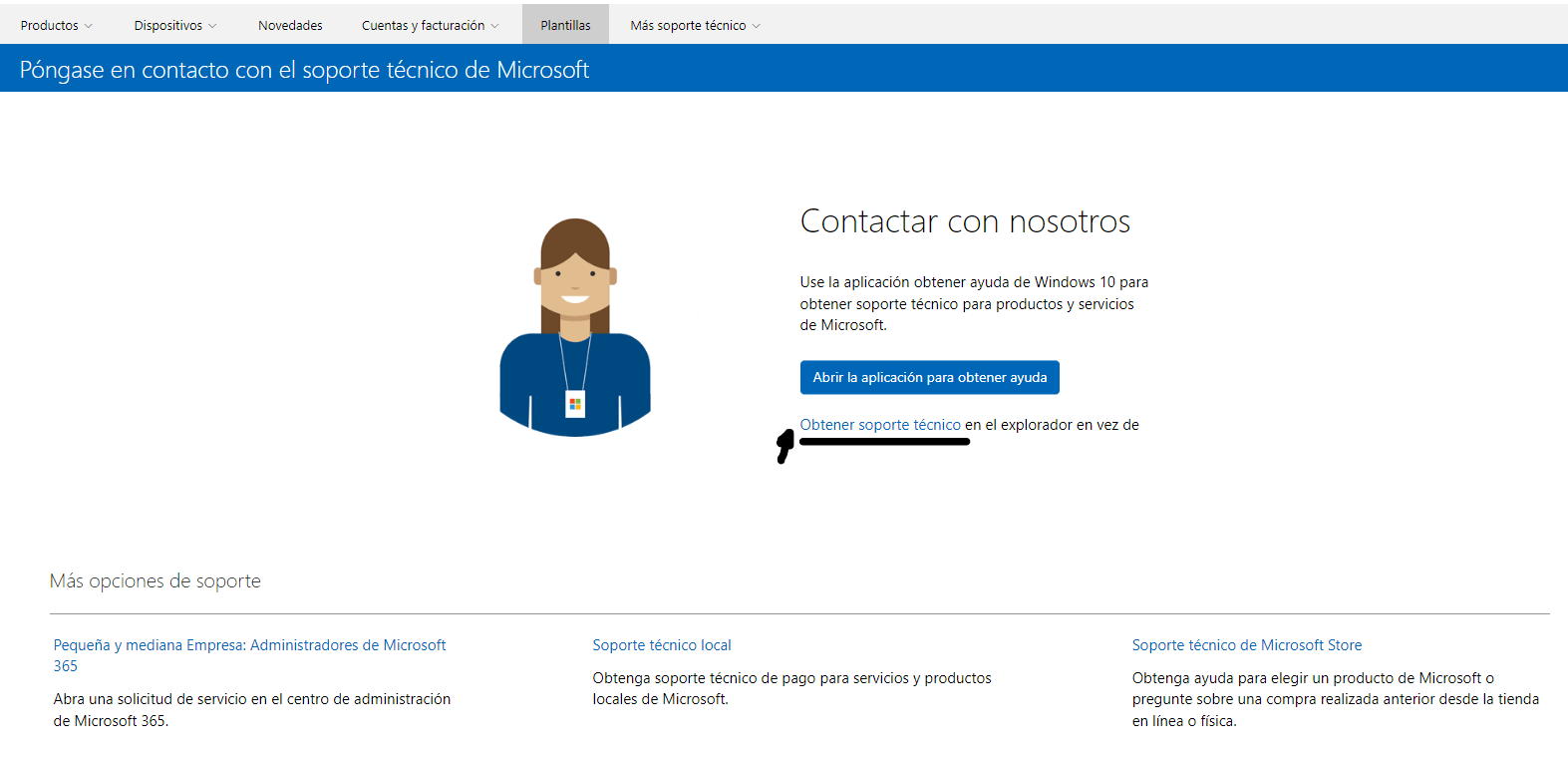Screen dimensions: 1568x759
Task: Go to Novedades in the navigation bar
Action: point(290,26)
